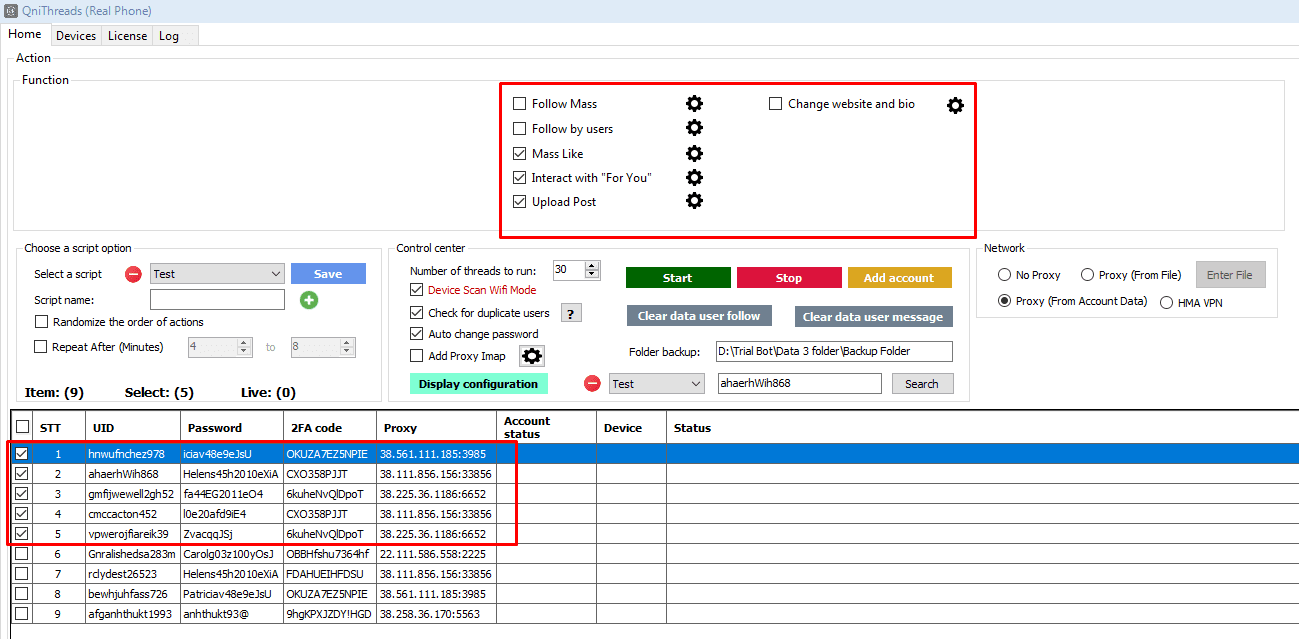The width and height of the screenshot is (1299, 639).
Task: Open Add Proxy Imap gear settings
Action: point(532,356)
